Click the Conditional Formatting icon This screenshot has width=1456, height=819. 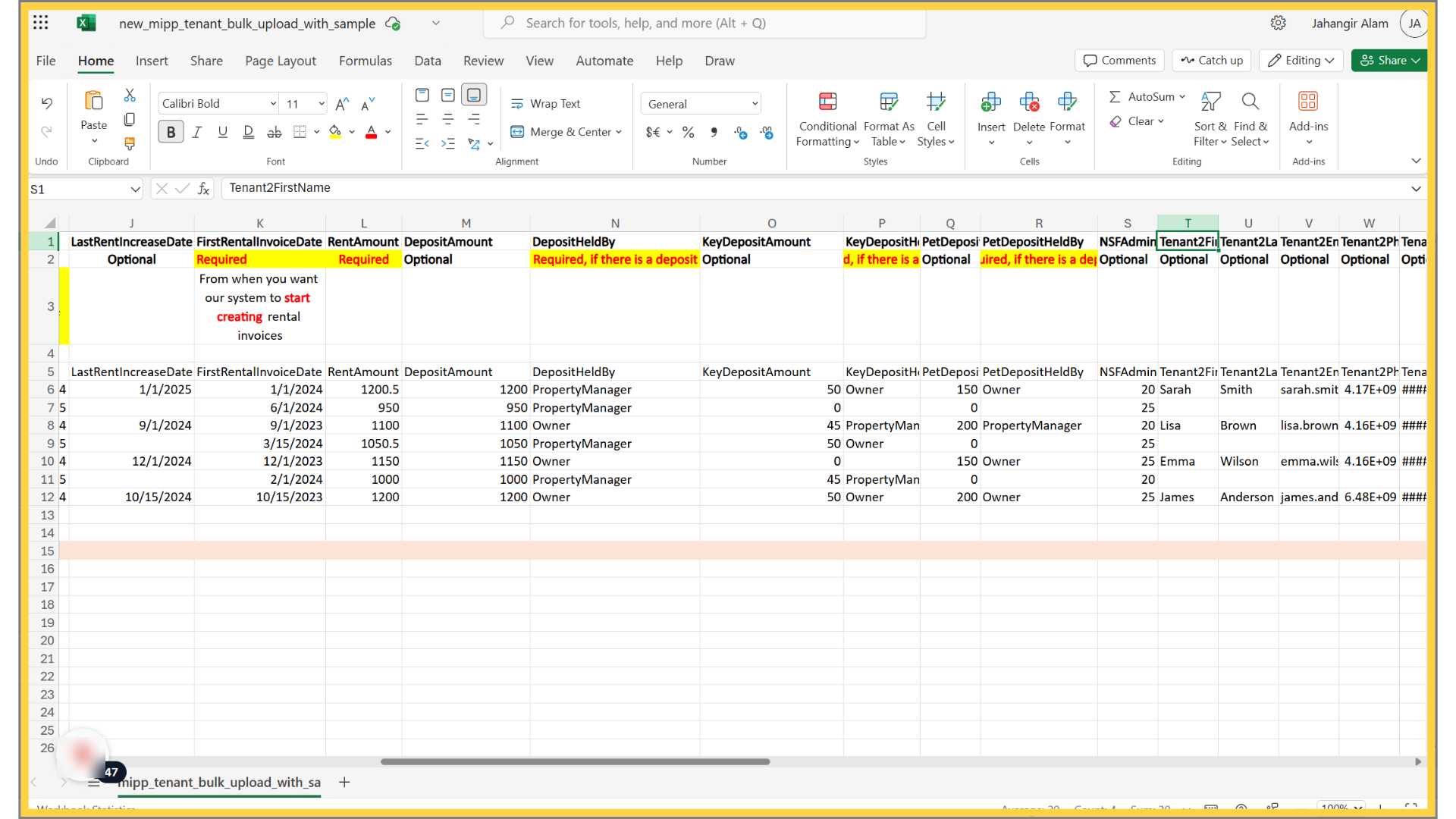[827, 102]
